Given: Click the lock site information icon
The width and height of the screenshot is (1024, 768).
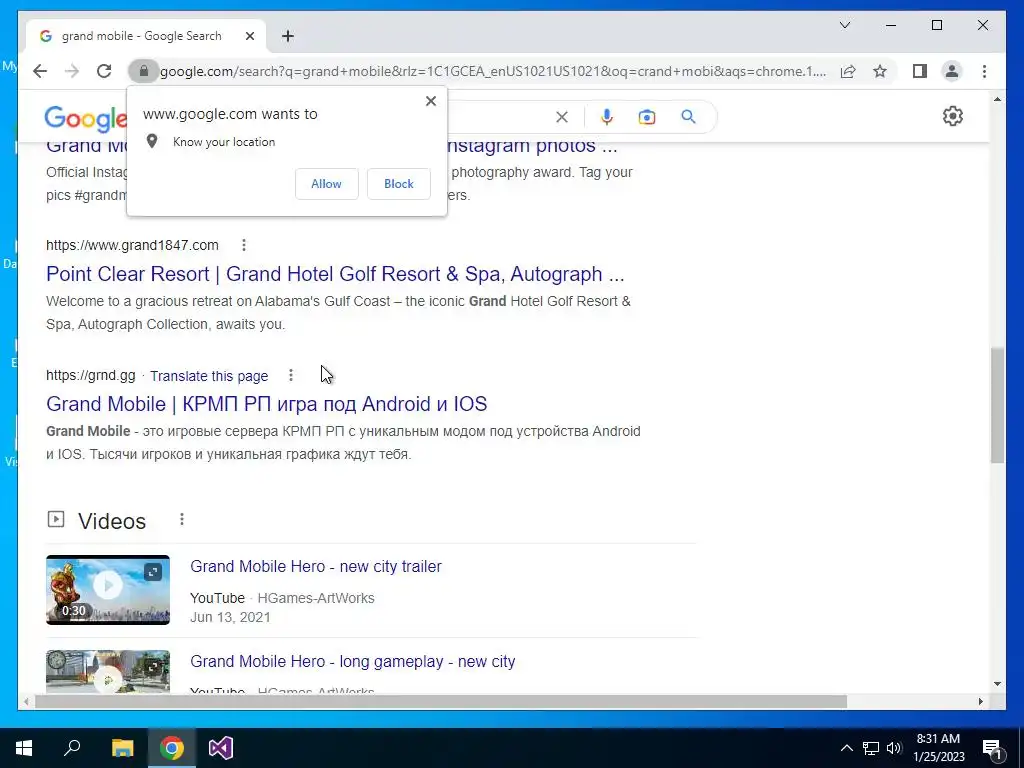Looking at the screenshot, I should (x=144, y=71).
